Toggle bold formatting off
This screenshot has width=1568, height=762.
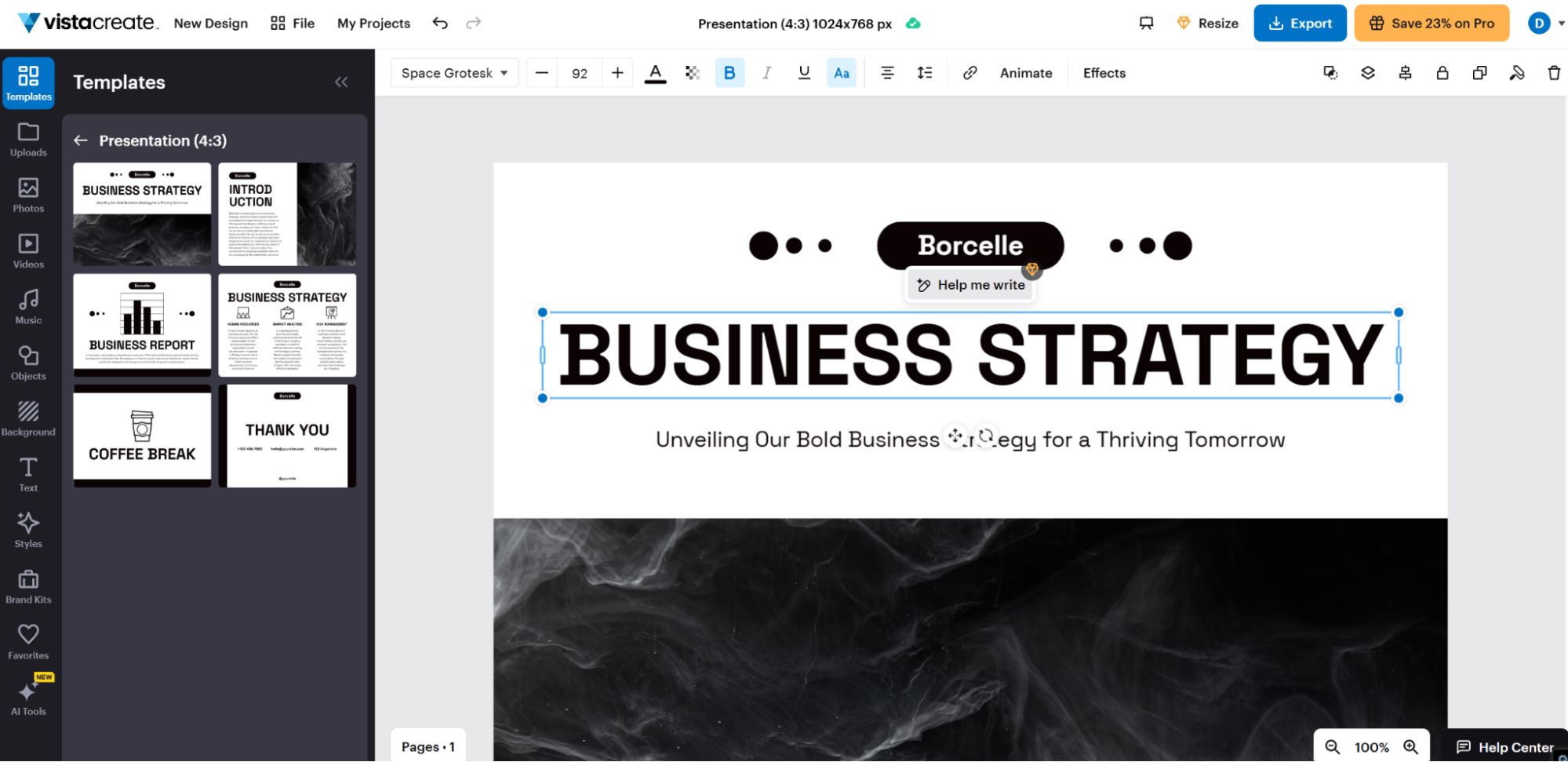729,73
